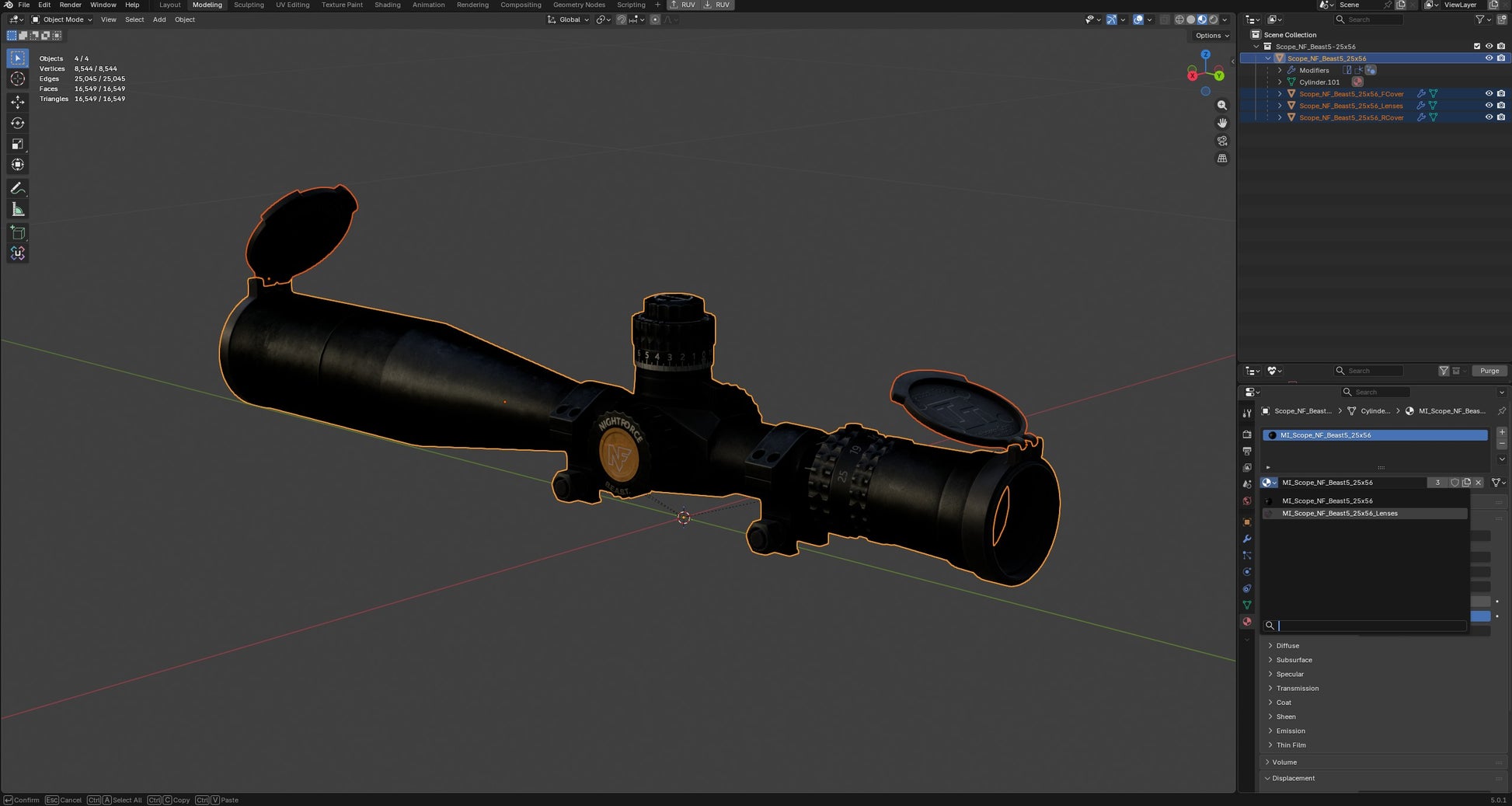Click the fake user shield icon
1512x806 pixels.
coord(1455,483)
